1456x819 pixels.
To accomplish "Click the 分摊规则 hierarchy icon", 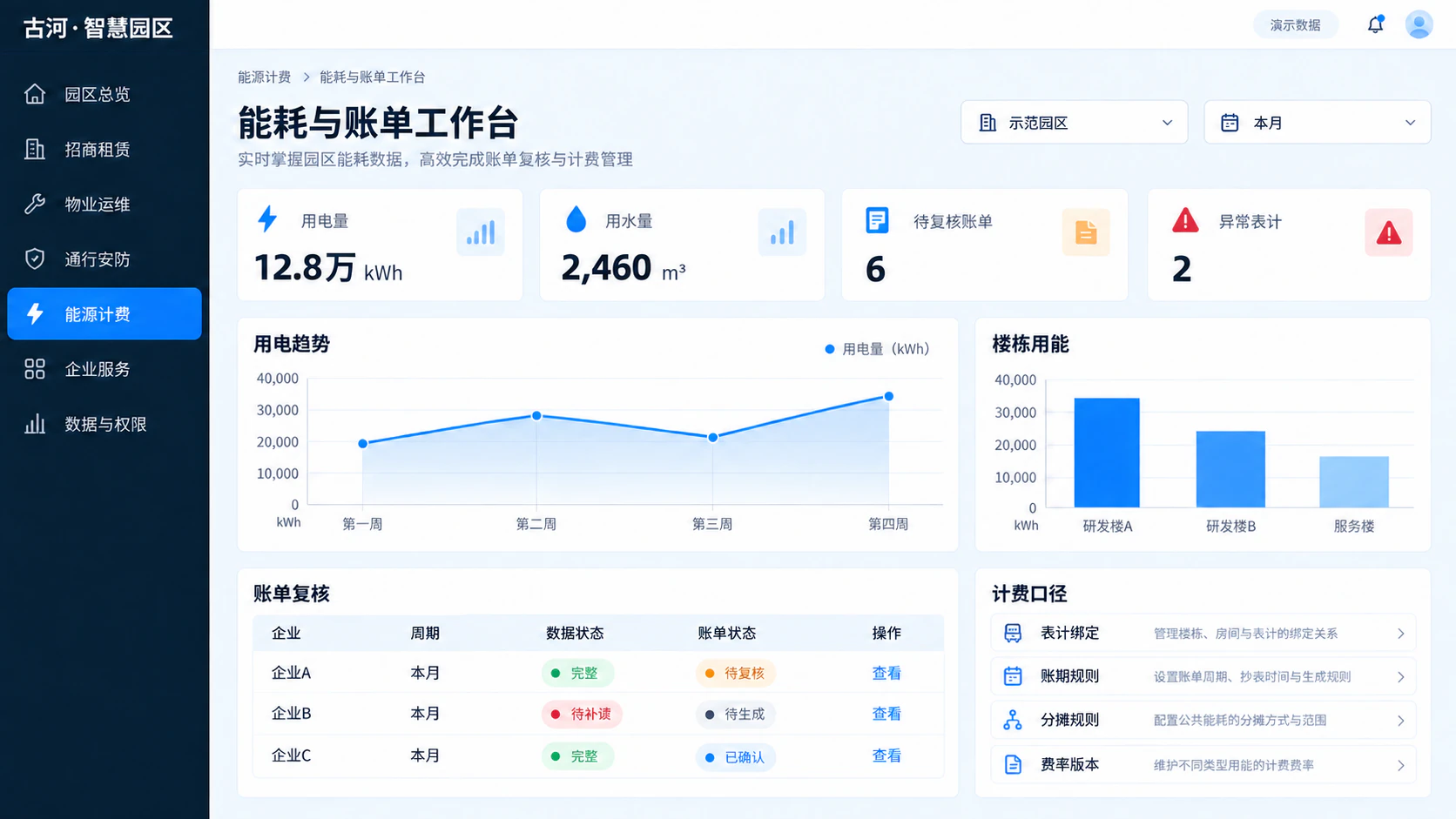I will pyautogui.click(x=1013, y=720).
